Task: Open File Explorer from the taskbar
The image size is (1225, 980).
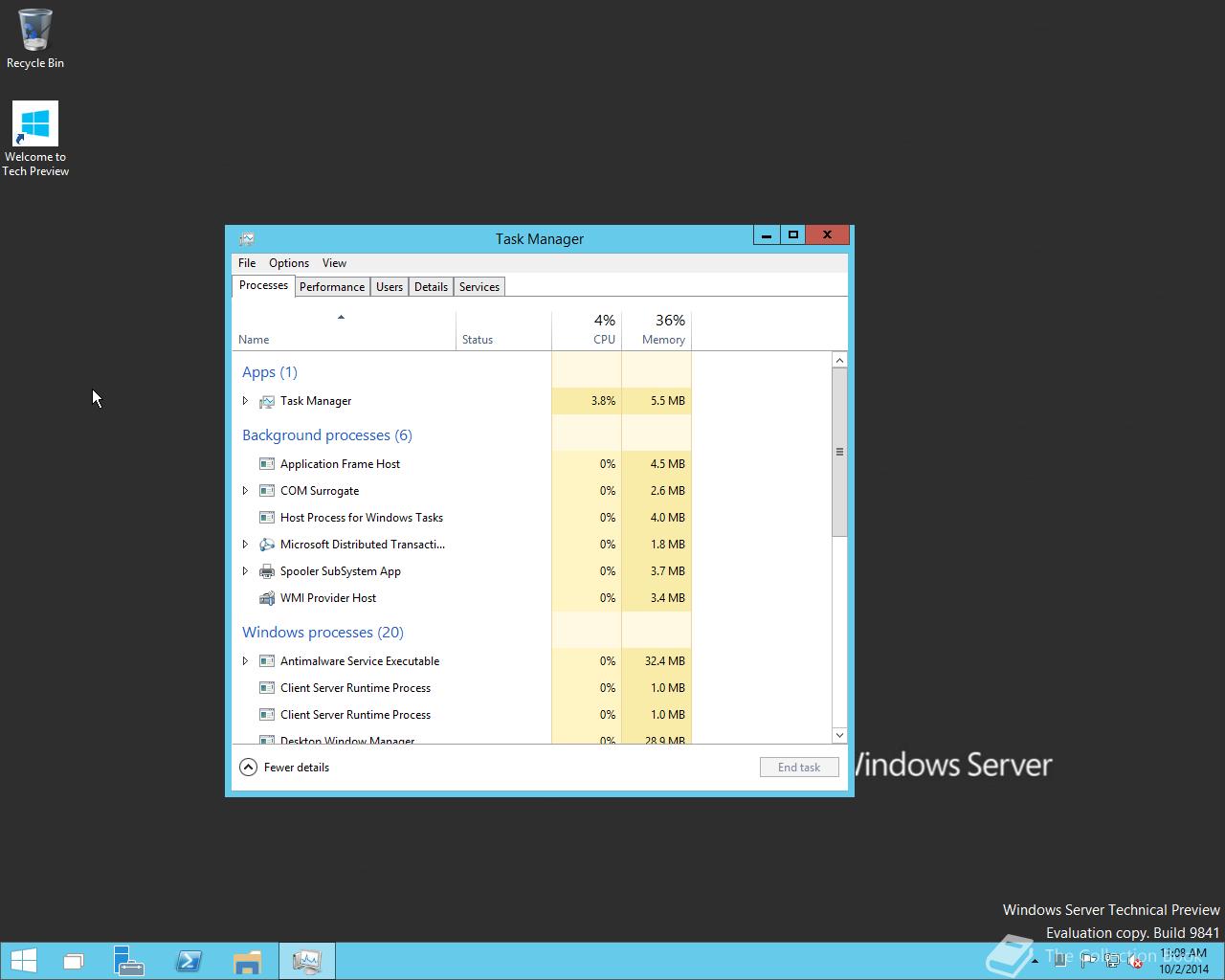Action: [x=247, y=961]
